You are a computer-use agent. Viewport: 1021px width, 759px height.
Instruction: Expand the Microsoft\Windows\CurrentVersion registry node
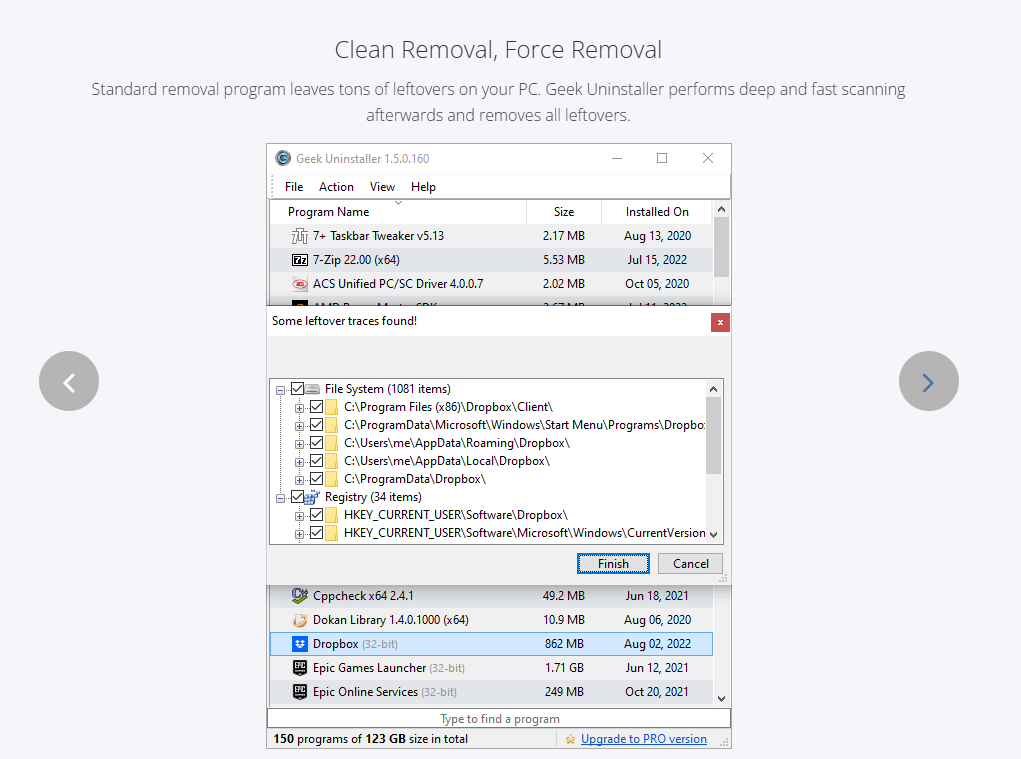coord(300,534)
